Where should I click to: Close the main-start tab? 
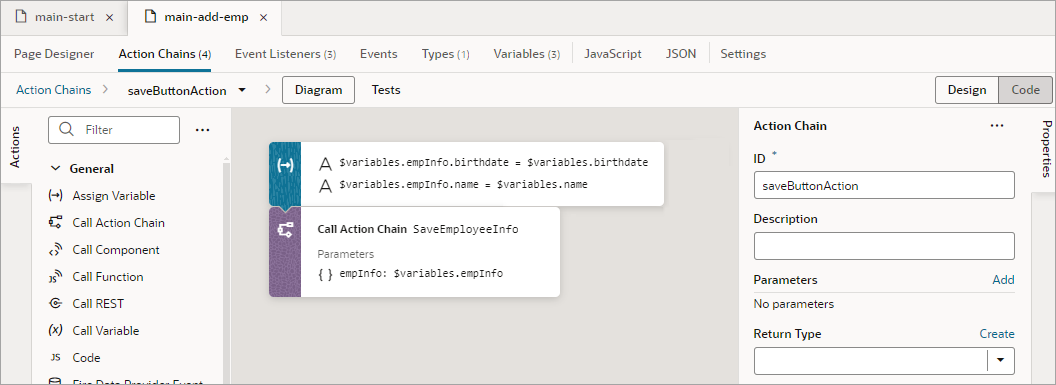(x=110, y=18)
